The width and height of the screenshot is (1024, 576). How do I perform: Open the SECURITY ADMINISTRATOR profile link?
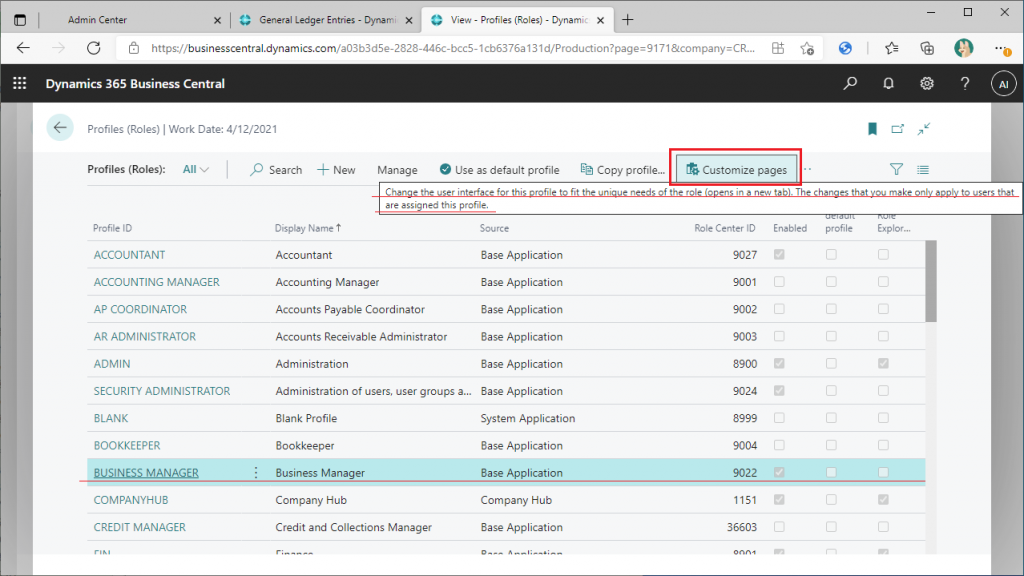click(161, 391)
